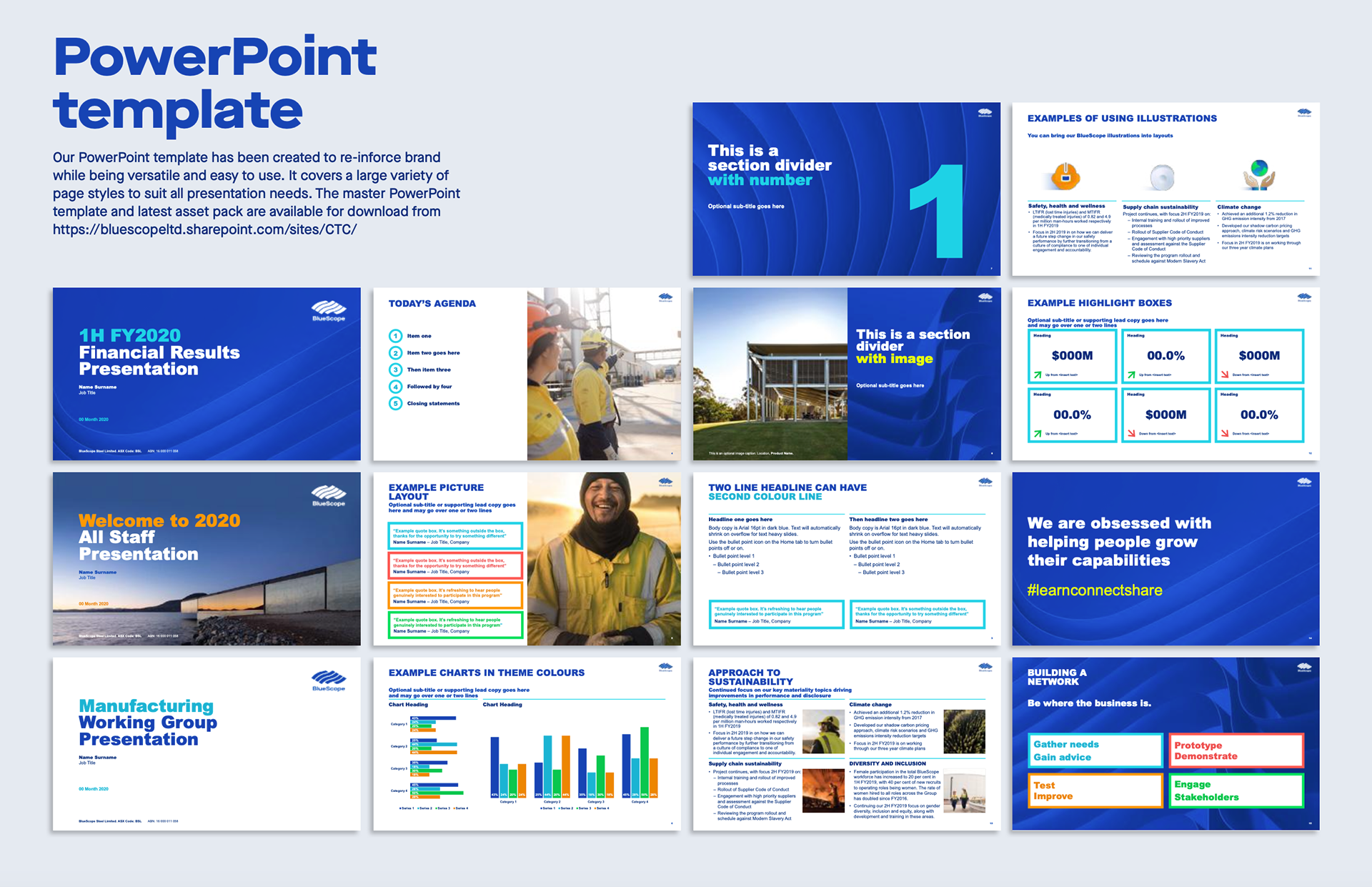Click BlueScope logo on Manufacturing Working Group slide

pyautogui.click(x=328, y=680)
